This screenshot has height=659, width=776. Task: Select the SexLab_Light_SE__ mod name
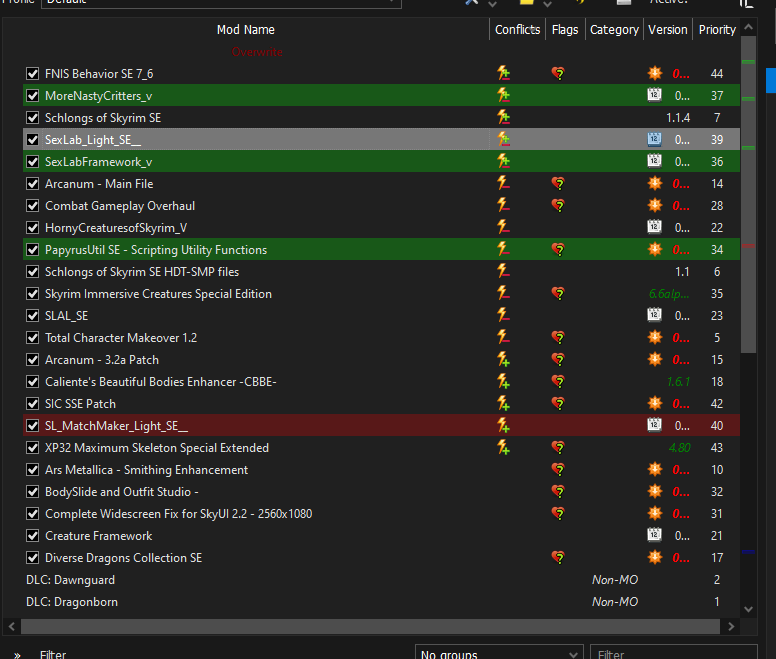93,140
